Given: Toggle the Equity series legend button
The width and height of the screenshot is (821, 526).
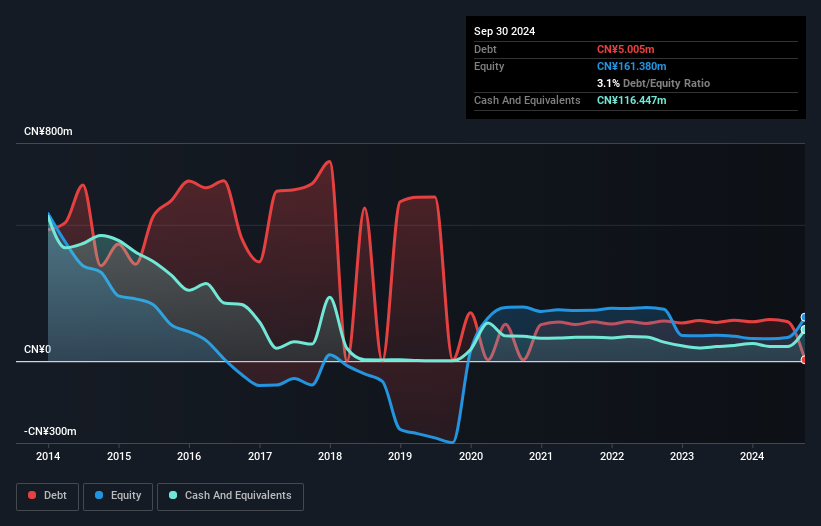Looking at the screenshot, I should pos(118,496).
